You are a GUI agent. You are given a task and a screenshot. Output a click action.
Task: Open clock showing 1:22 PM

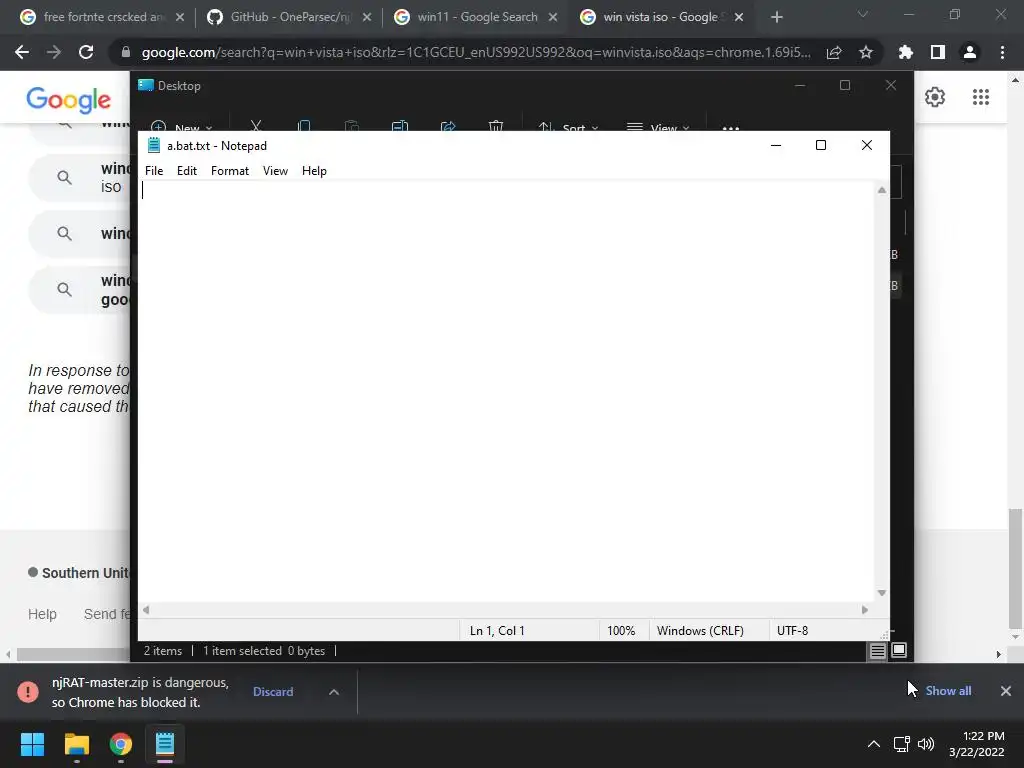pyautogui.click(x=977, y=744)
